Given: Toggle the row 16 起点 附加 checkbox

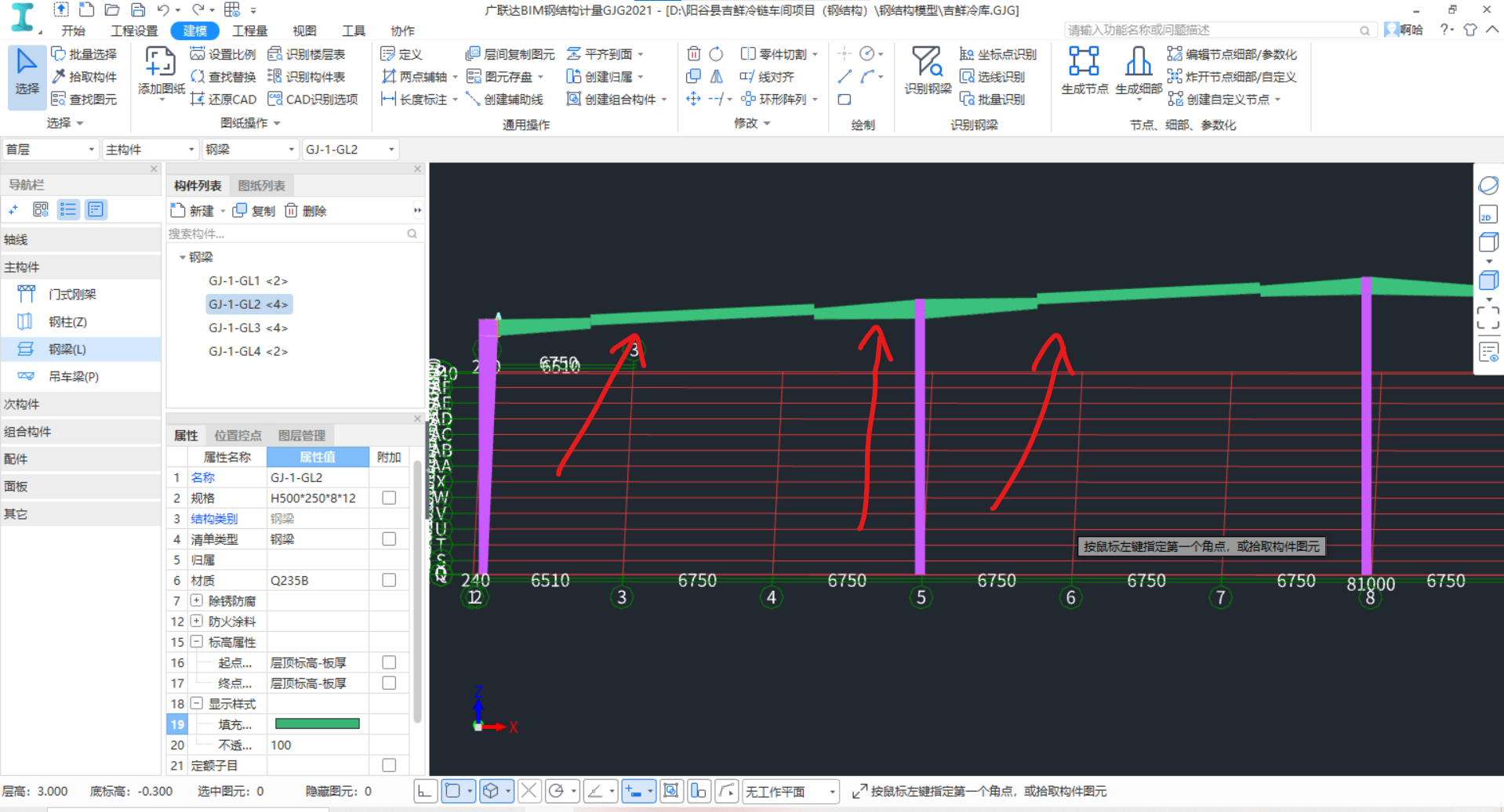Looking at the screenshot, I should 389,662.
